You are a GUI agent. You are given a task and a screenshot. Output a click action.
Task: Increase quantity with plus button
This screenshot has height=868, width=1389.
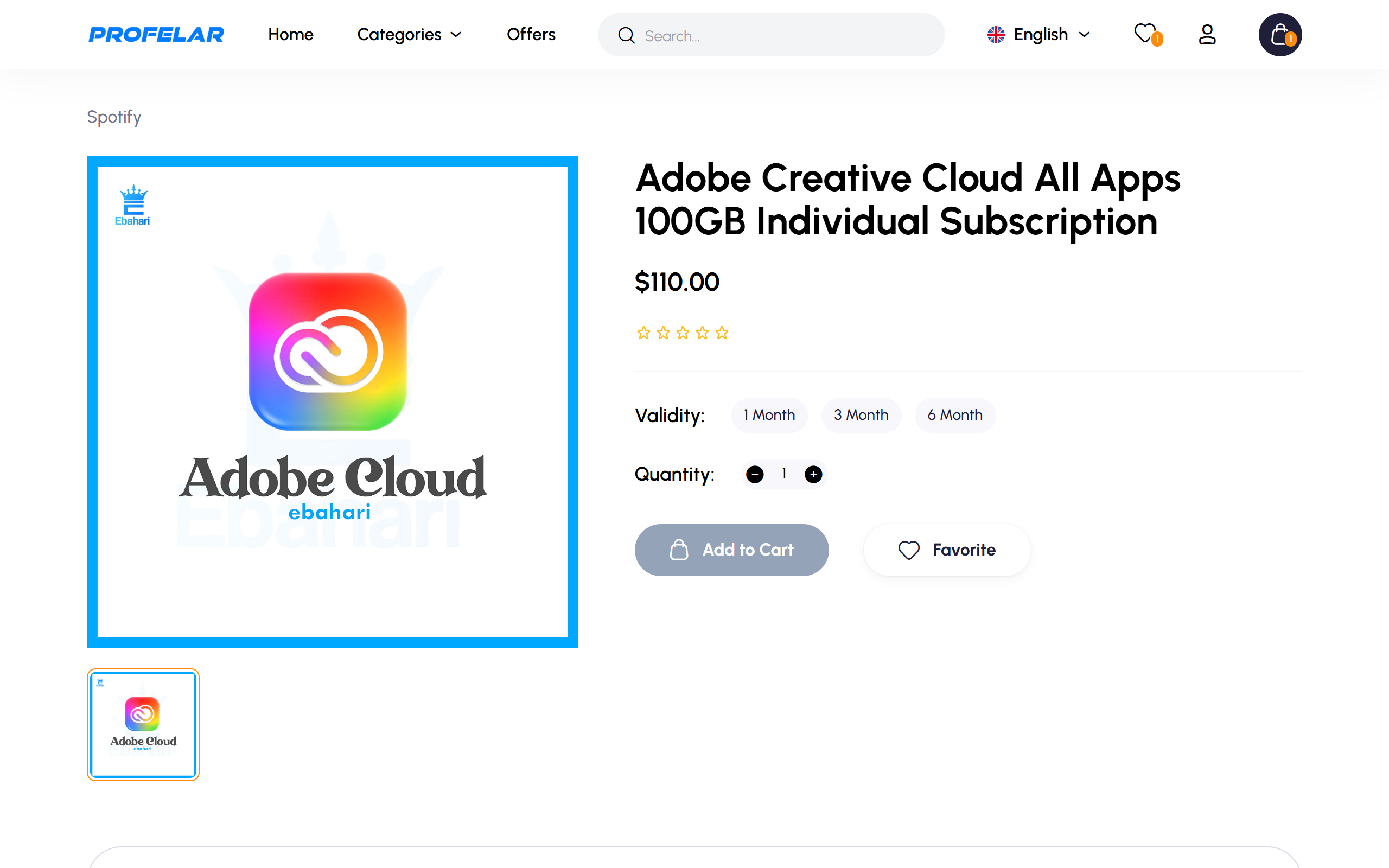point(813,474)
